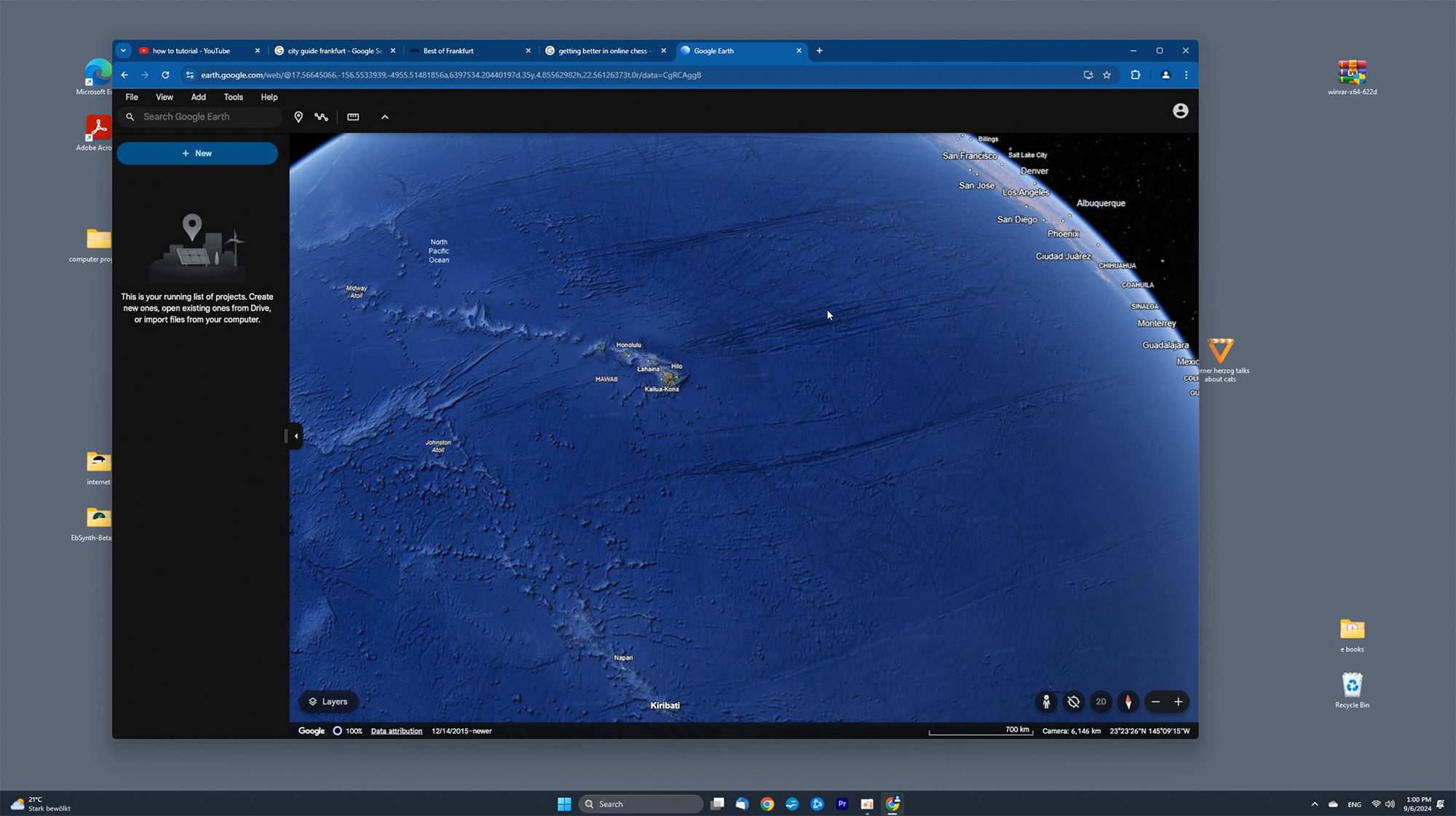Open the Tools menu
1456x816 pixels.
click(x=233, y=97)
